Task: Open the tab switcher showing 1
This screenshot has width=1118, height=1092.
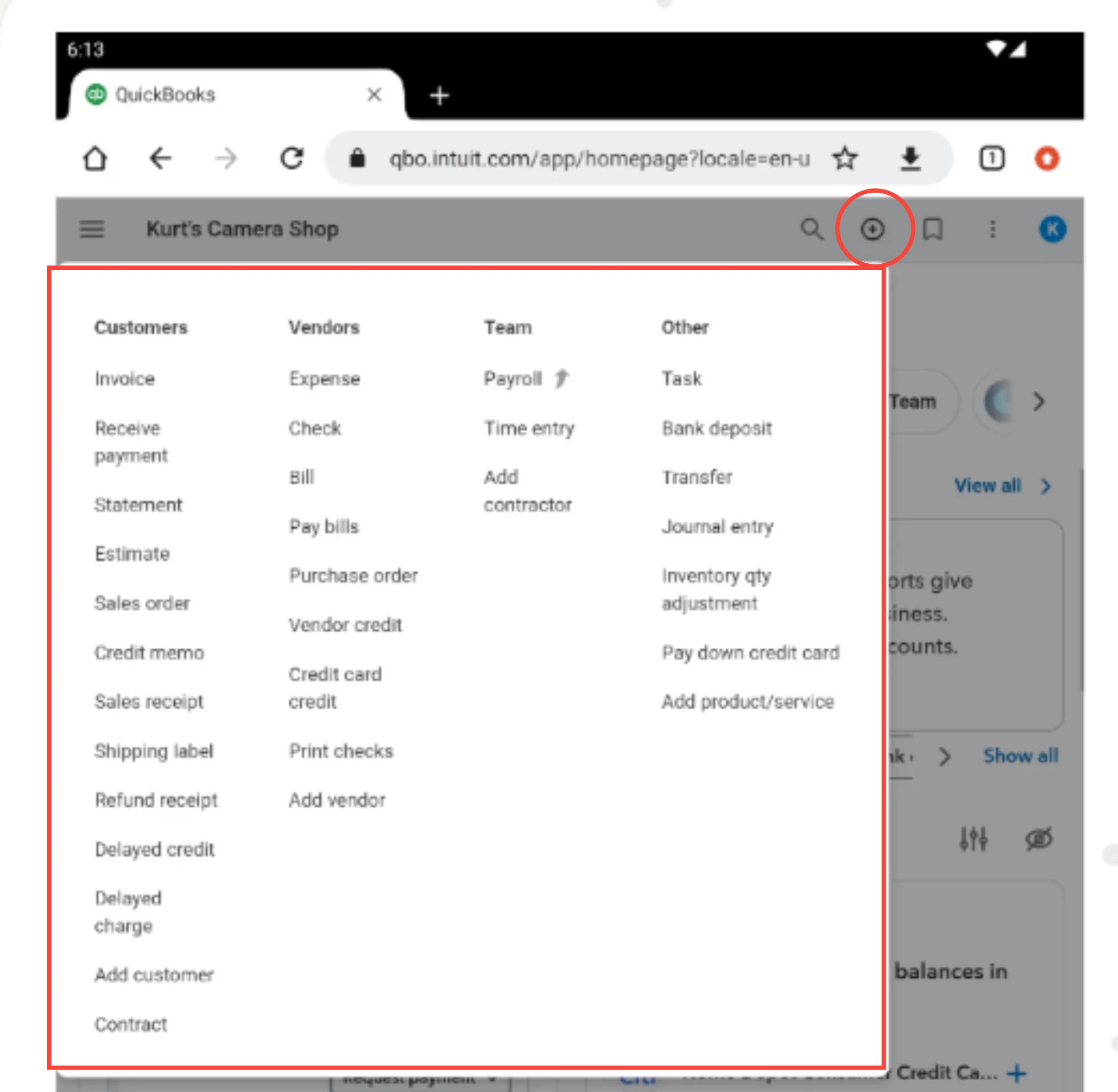Action: pos(992,158)
